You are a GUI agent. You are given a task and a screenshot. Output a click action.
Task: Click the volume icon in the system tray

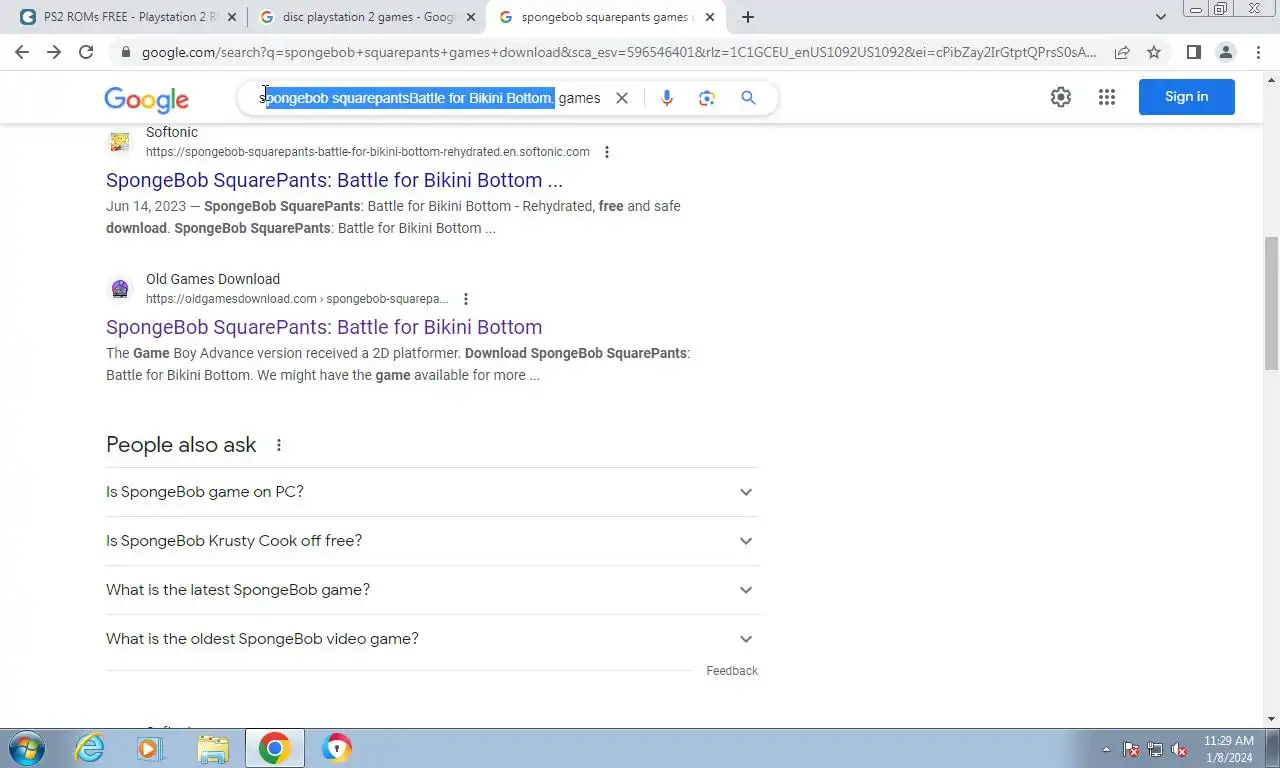1179,749
